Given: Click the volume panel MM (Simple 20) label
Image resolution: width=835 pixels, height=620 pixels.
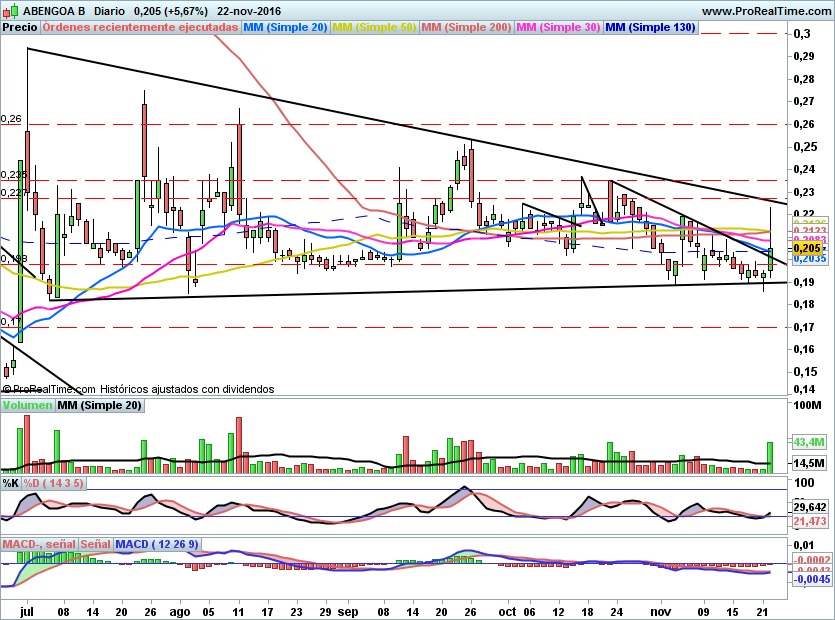Looking at the screenshot, I should click(99, 405).
